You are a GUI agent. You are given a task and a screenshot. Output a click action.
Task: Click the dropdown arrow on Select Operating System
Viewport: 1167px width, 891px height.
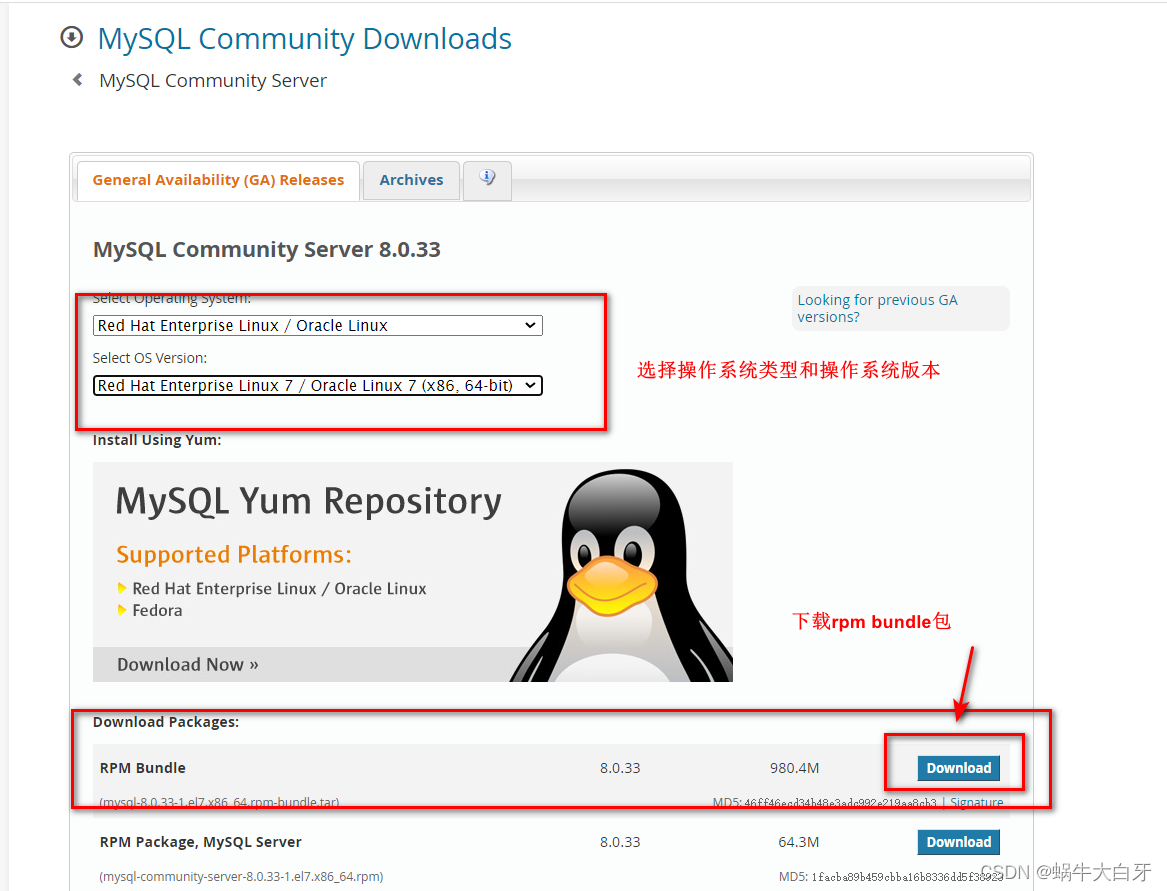pyautogui.click(x=530, y=325)
